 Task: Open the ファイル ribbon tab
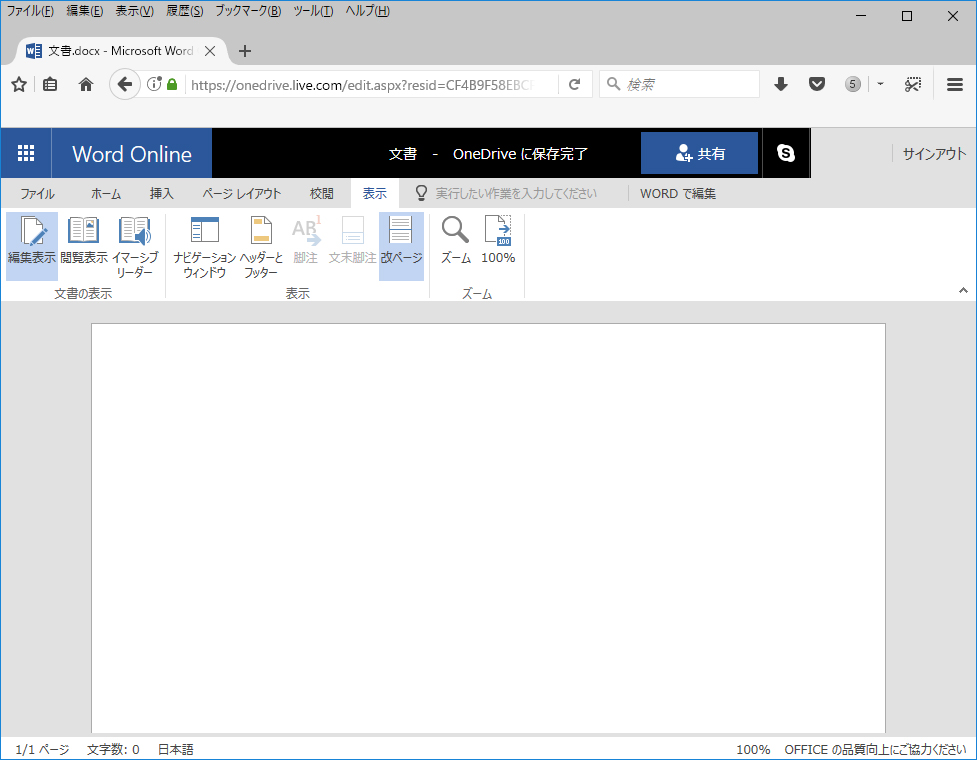(37, 194)
